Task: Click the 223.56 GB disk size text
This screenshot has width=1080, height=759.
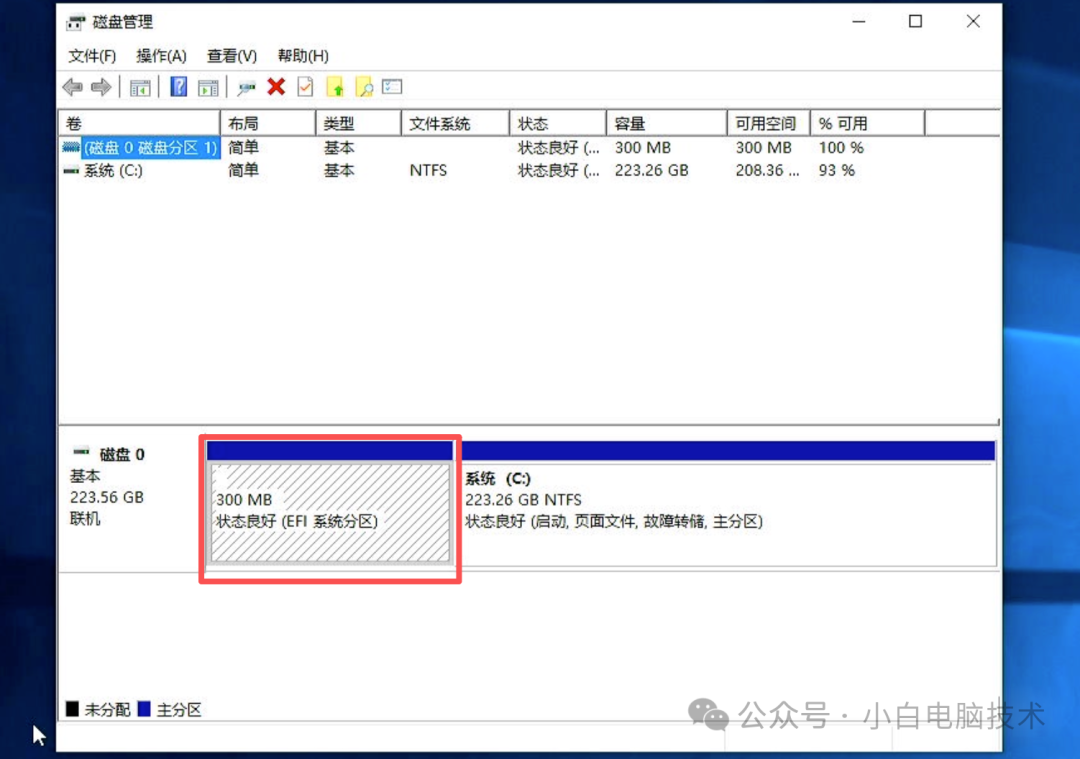Action: [107, 497]
